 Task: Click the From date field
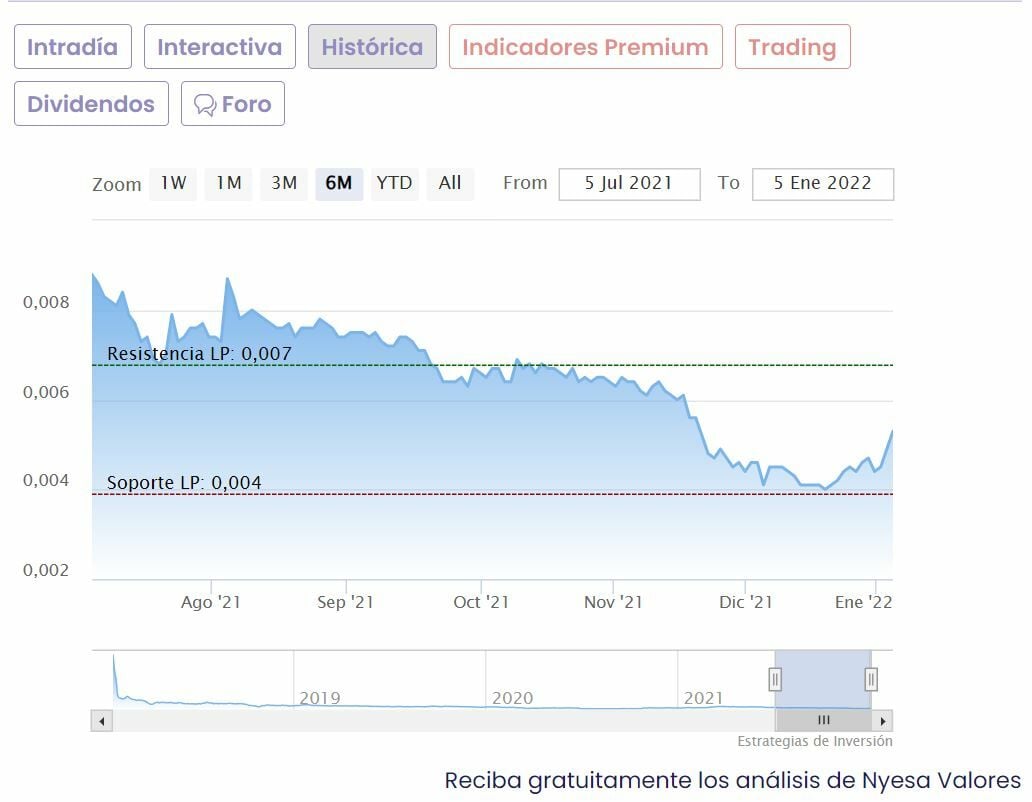(629, 184)
